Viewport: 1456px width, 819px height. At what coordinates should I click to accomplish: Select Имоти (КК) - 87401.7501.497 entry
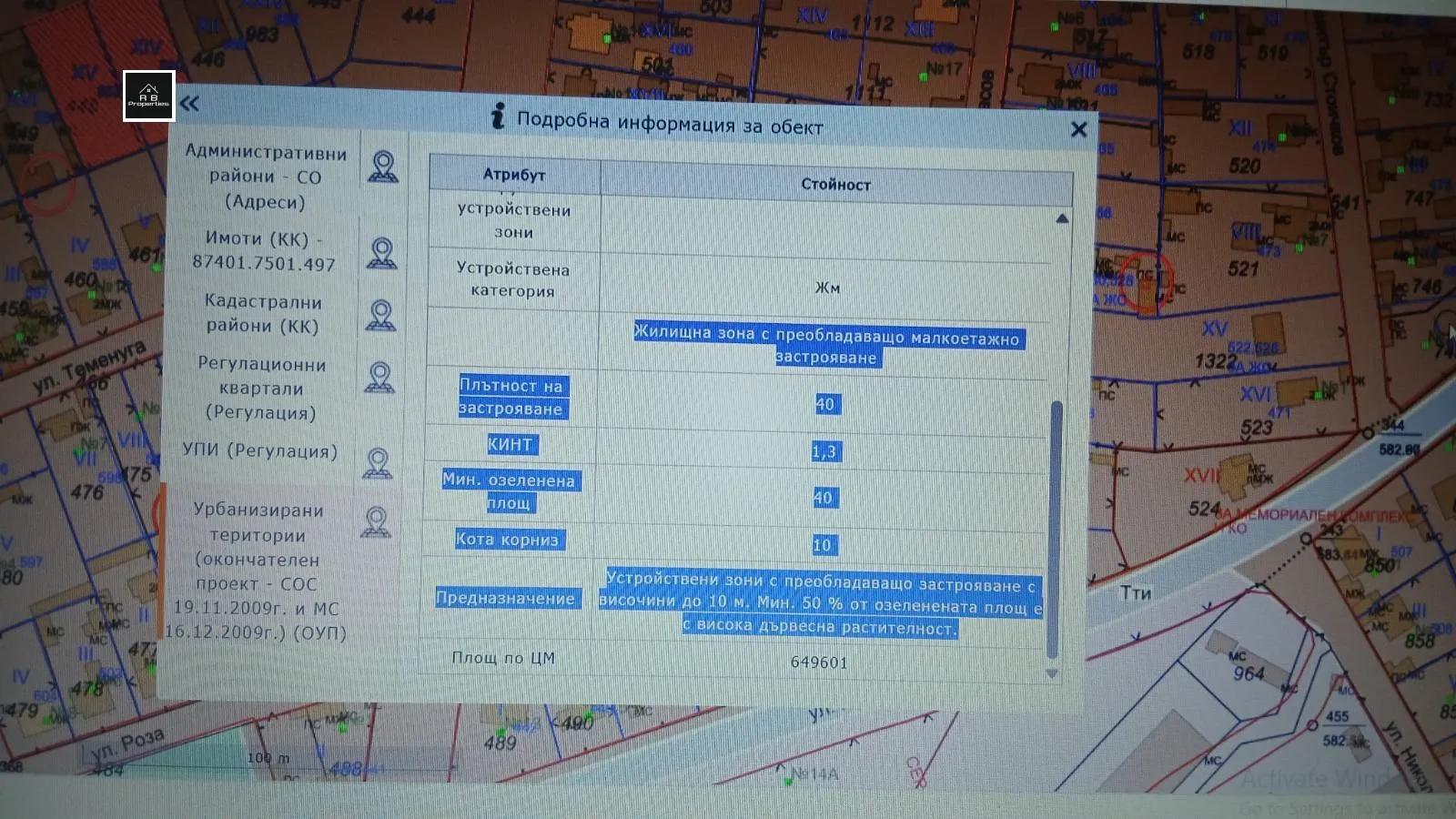(263, 251)
